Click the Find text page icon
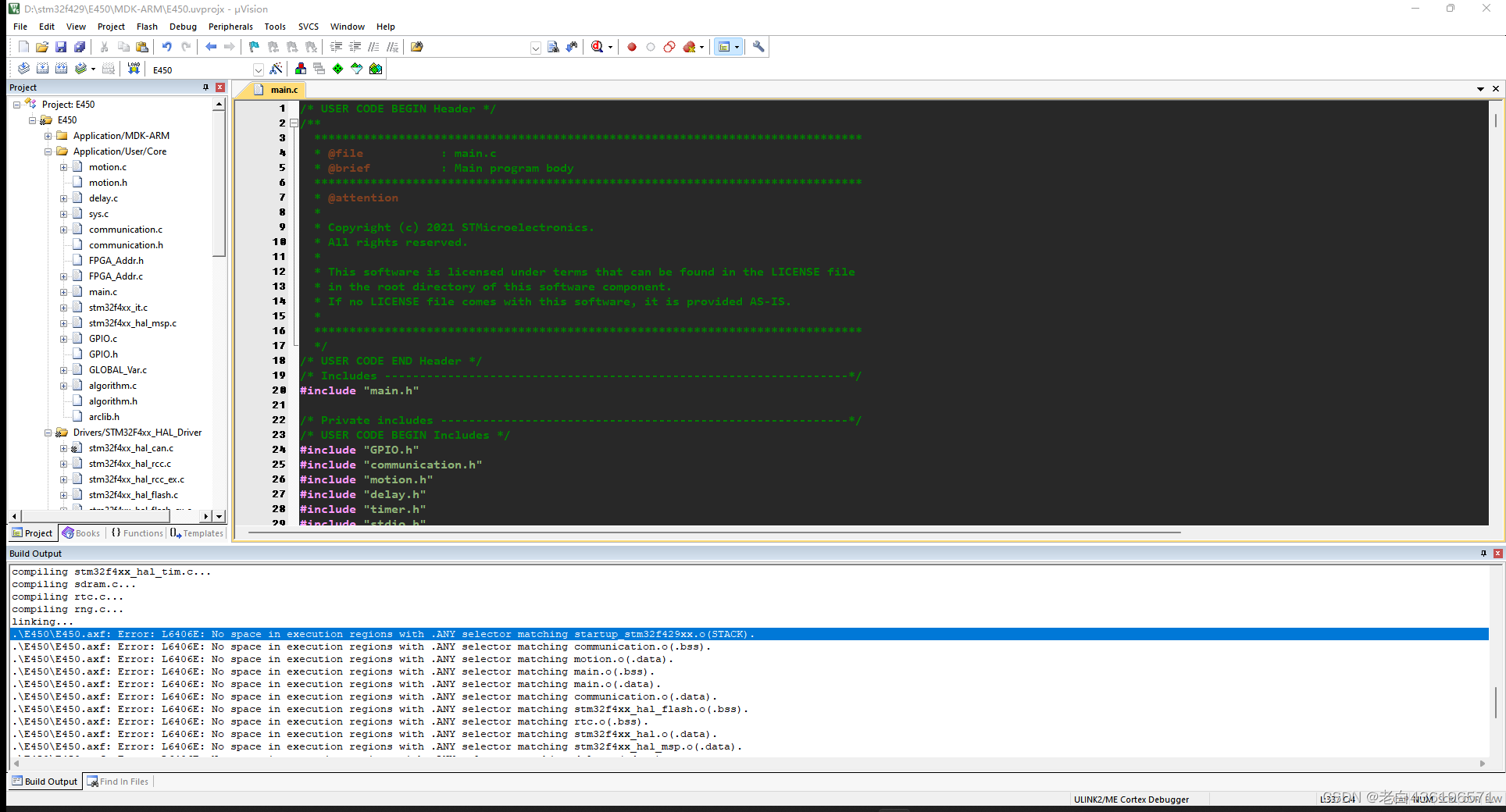This screenshot has width=1506, height=812. (x=553, y=47)
